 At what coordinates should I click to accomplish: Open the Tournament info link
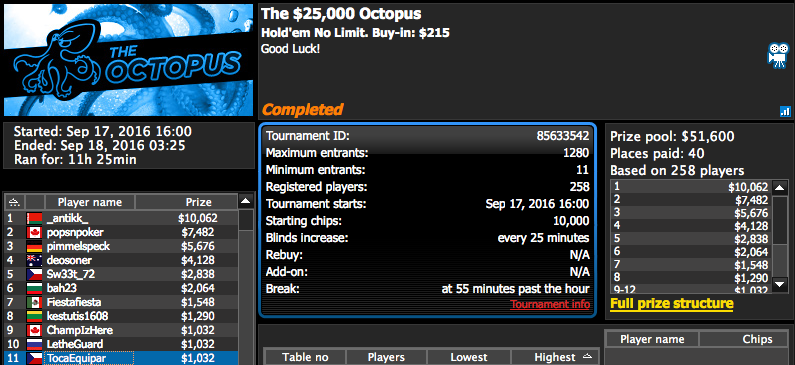[x=550, y=304]
